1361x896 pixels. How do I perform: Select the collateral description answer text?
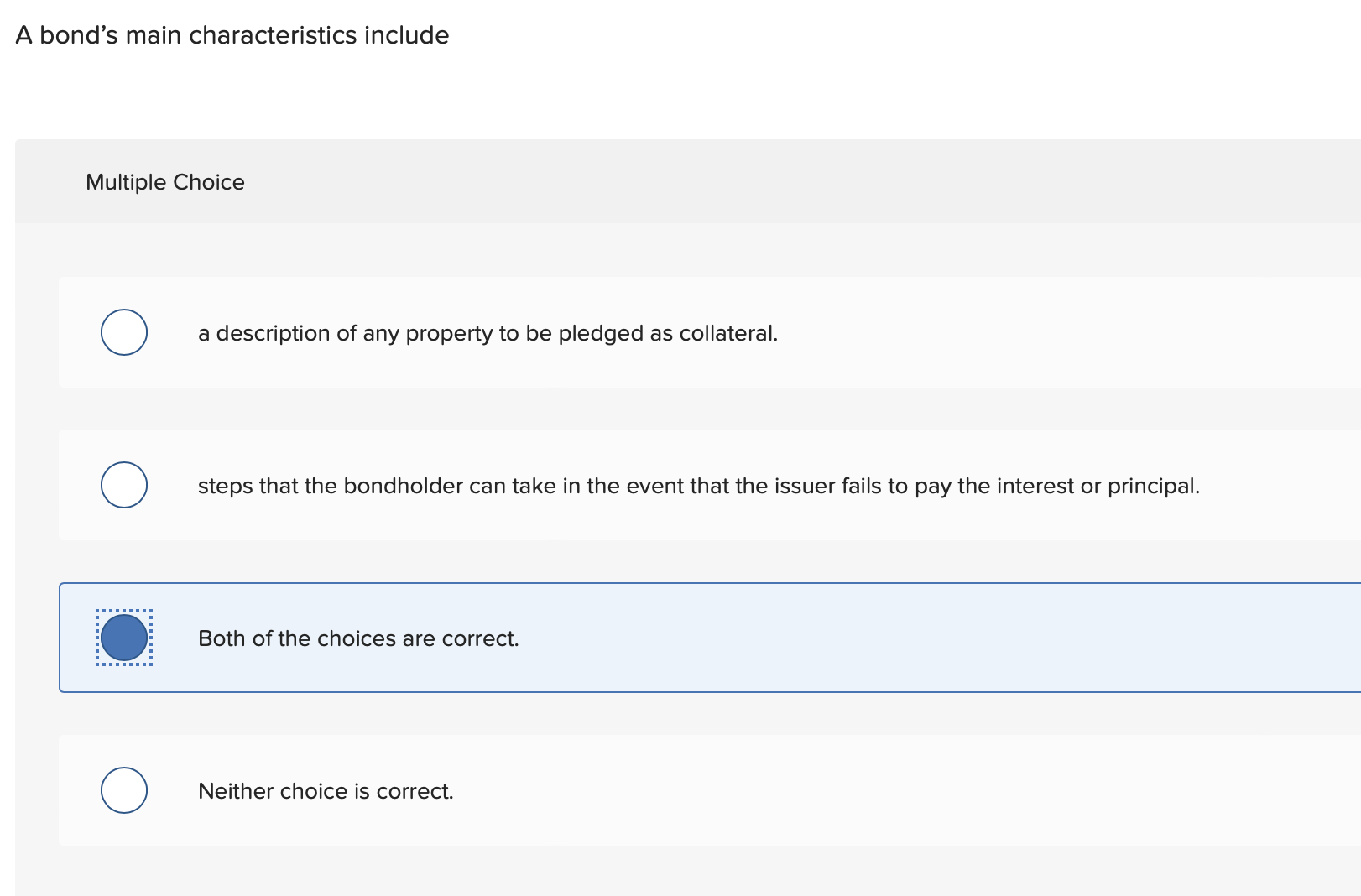488,332
